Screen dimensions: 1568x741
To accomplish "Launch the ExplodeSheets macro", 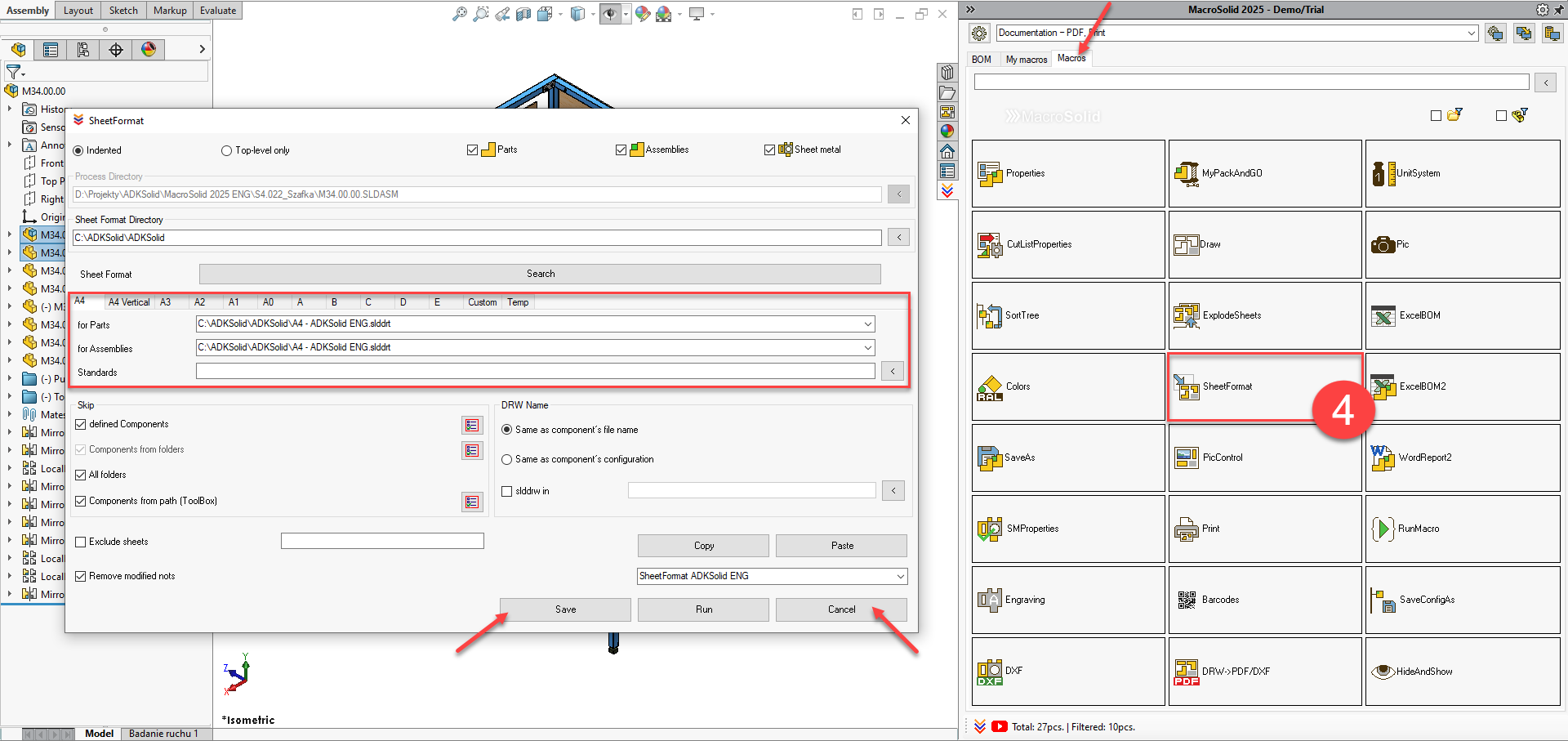I will [1264, 315].
